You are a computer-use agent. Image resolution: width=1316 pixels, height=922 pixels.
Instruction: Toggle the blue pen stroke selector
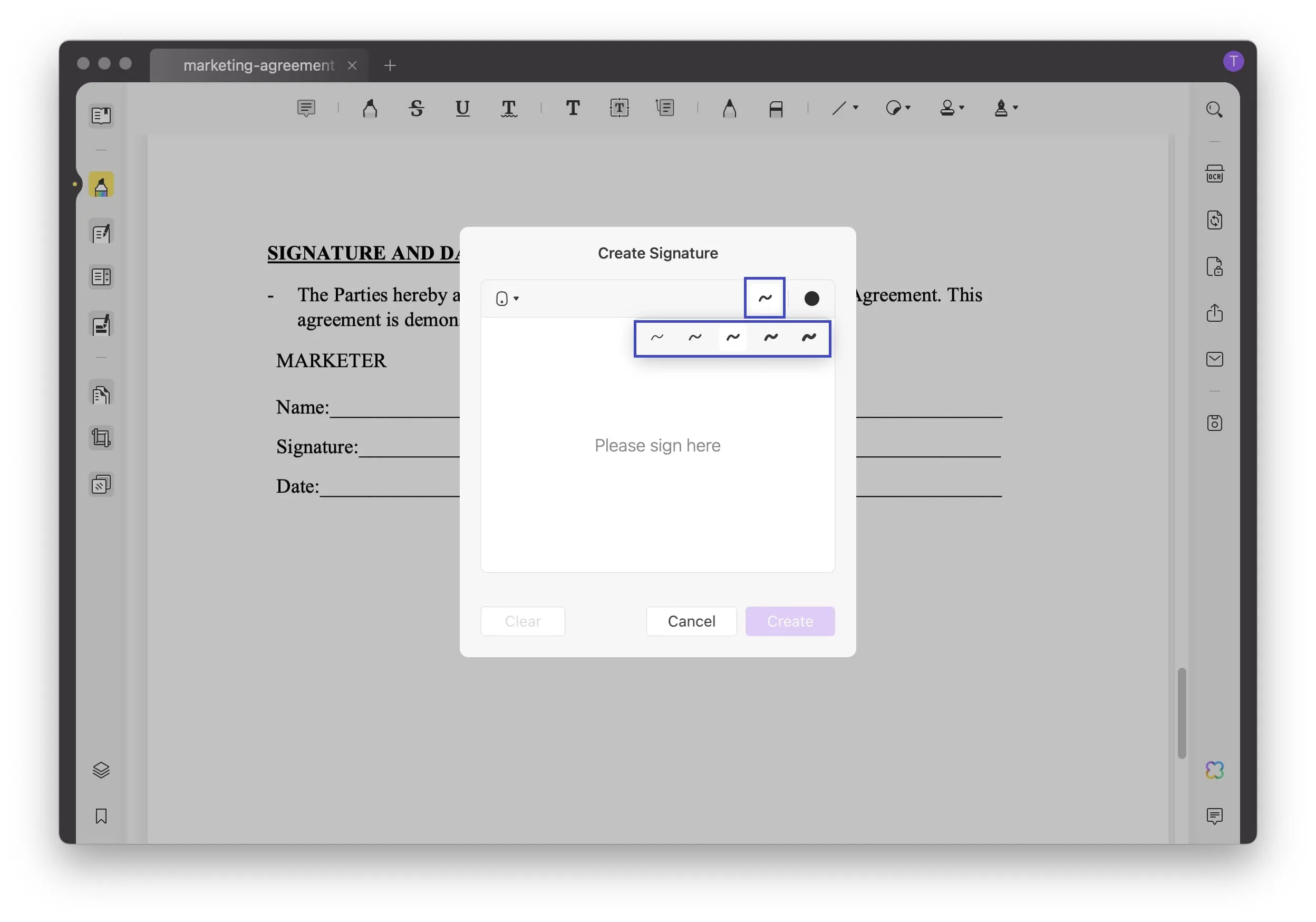coord(763,297)
